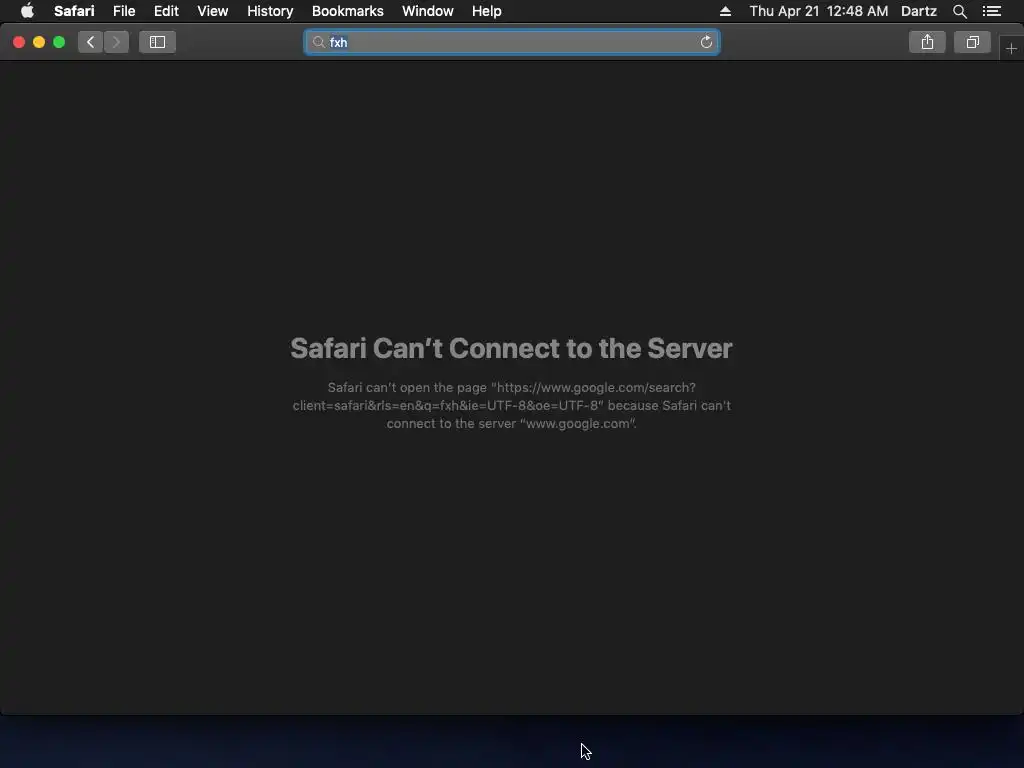Click the error text mentioning www.google.com
The image size is (1024, 768).
pyautogui.click(x=511, y=405)
